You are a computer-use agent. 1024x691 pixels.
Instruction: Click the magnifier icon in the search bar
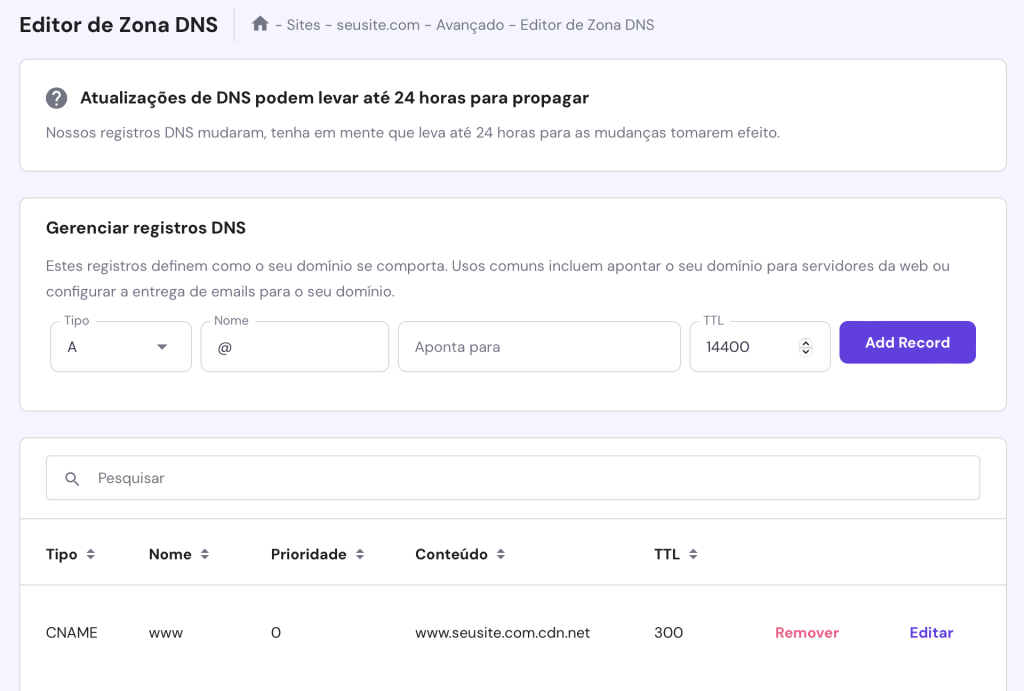[71, 478]
